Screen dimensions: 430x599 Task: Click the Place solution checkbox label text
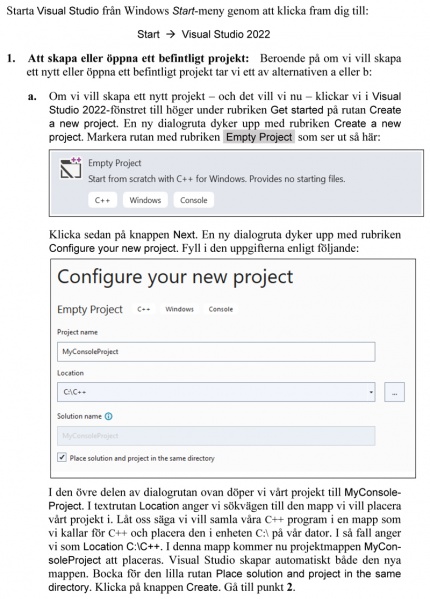142,458
